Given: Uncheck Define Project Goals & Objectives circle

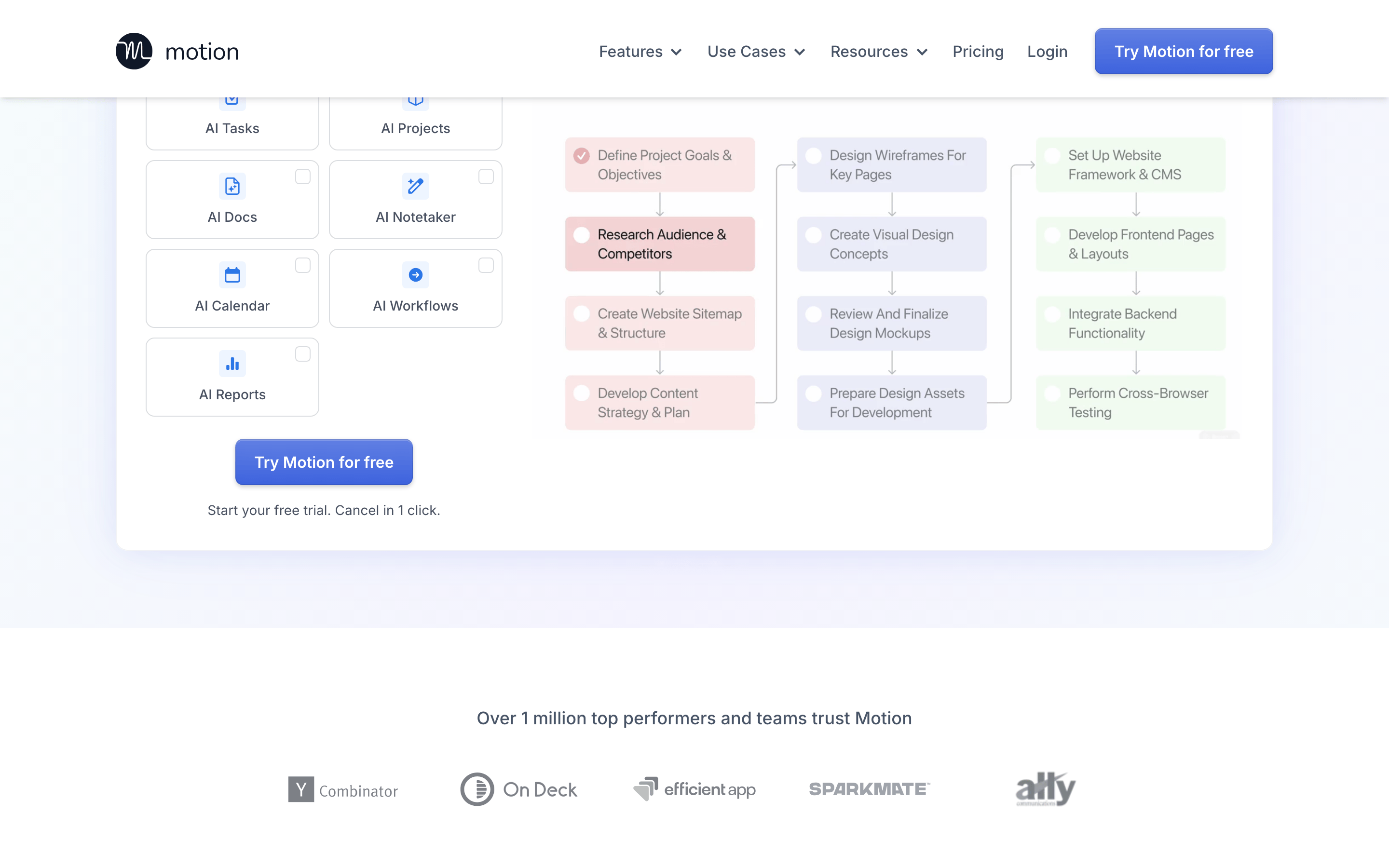Looking at the screenshot, I should coord(582,156).
